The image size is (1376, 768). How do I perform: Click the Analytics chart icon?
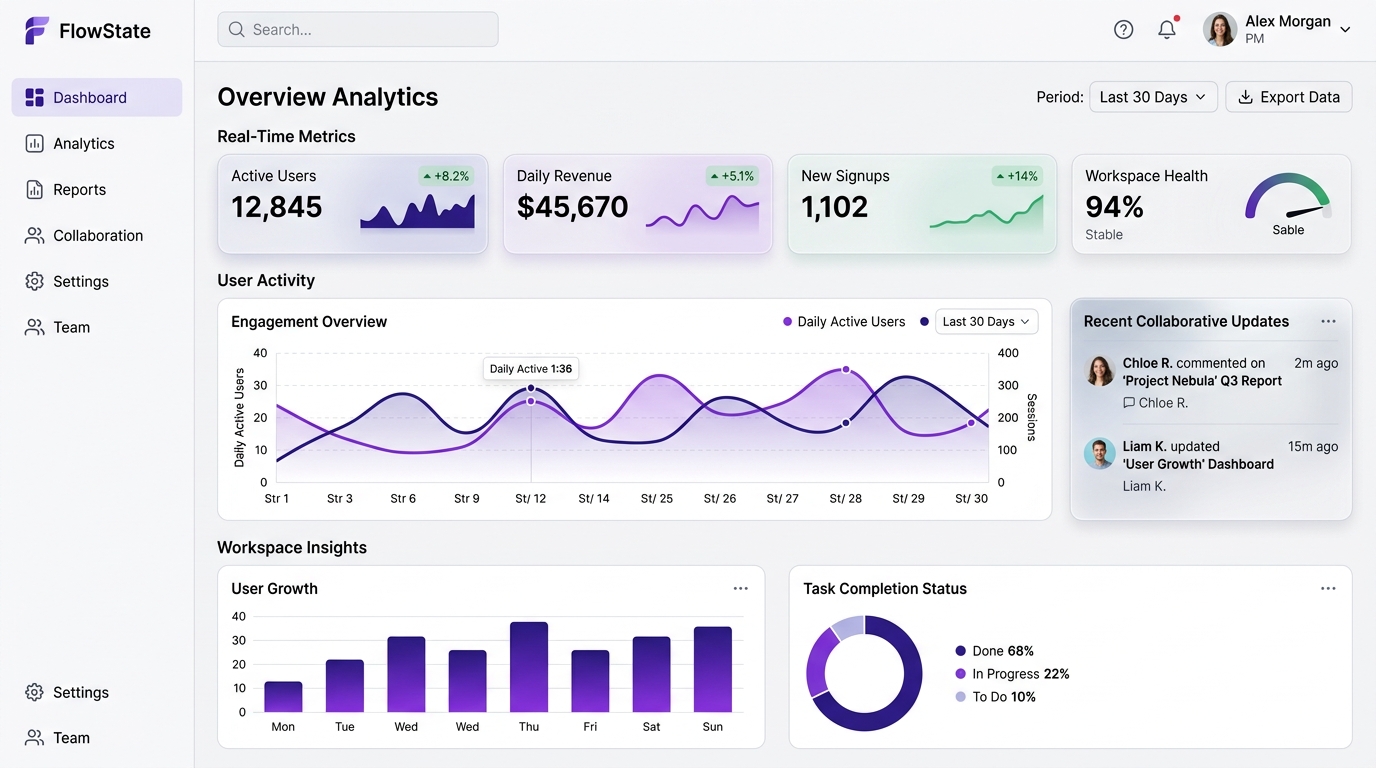point(35,143)
